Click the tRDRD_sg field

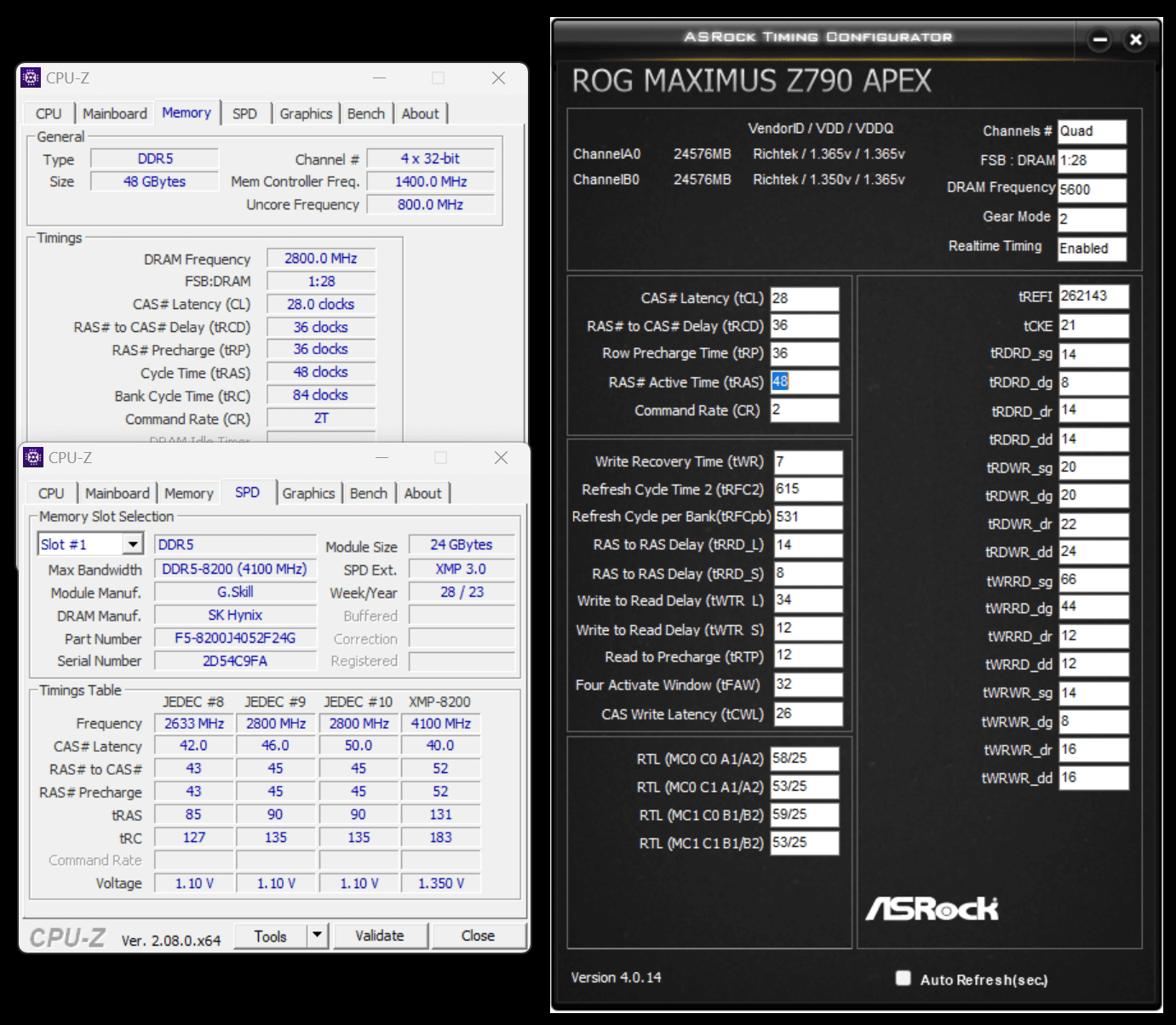(x=1093, y=354)
